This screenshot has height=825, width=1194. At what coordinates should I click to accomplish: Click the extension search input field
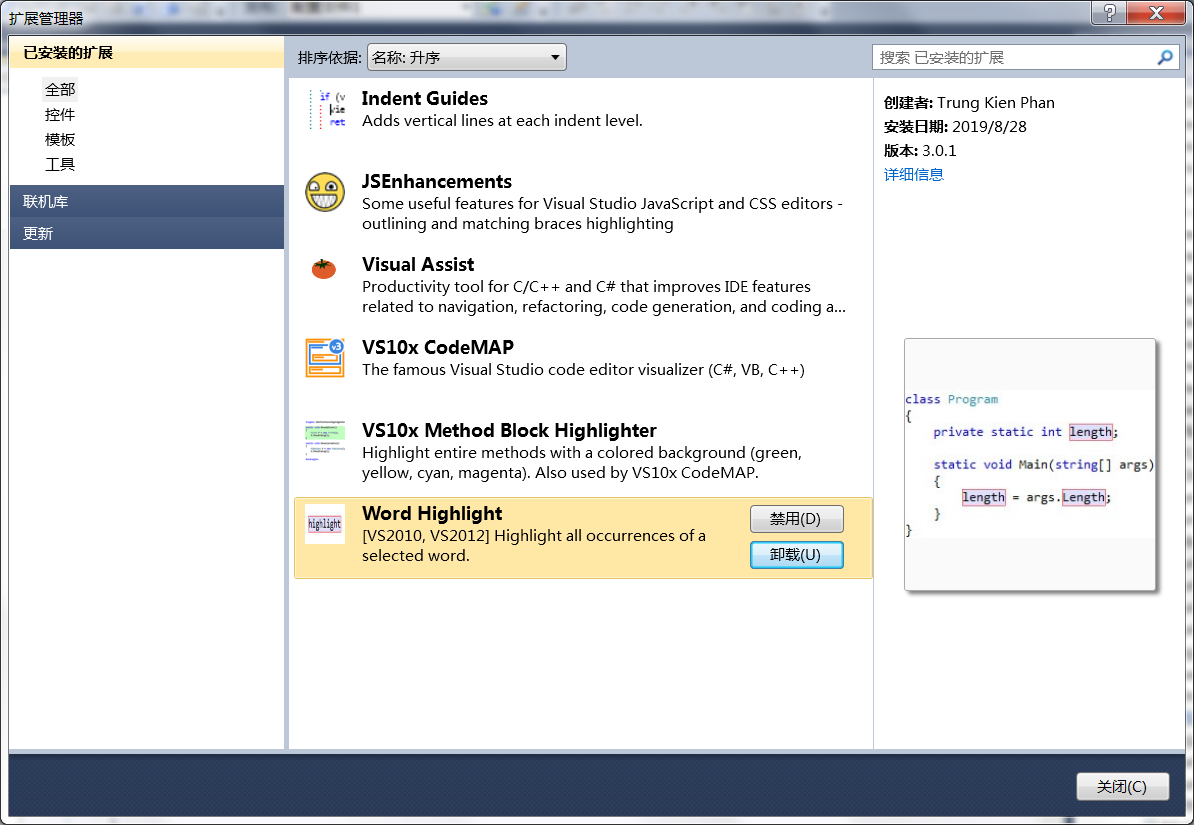1010,57
